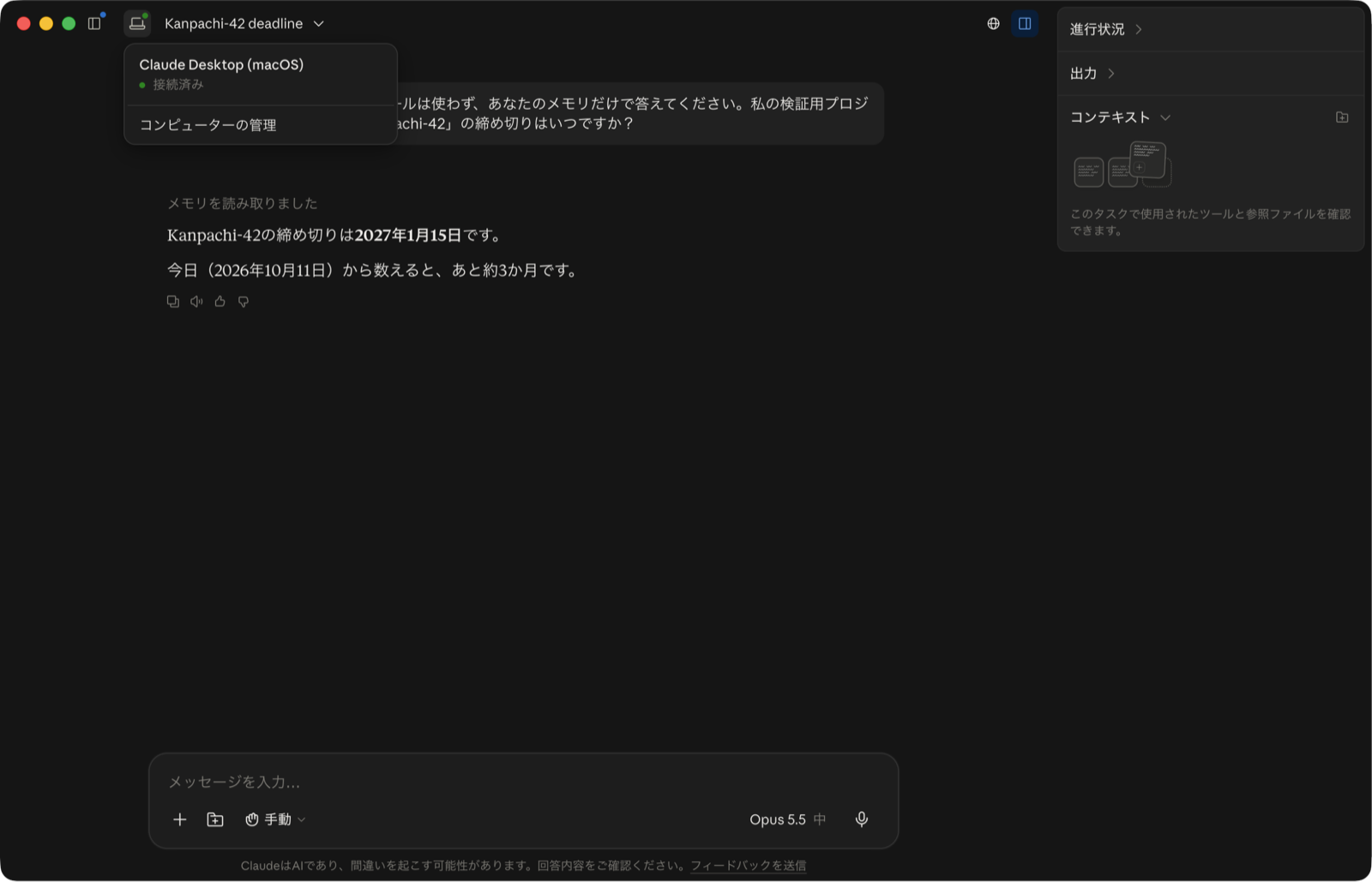Read the response aloud
1372x882 pixels.
coord(196,302)
